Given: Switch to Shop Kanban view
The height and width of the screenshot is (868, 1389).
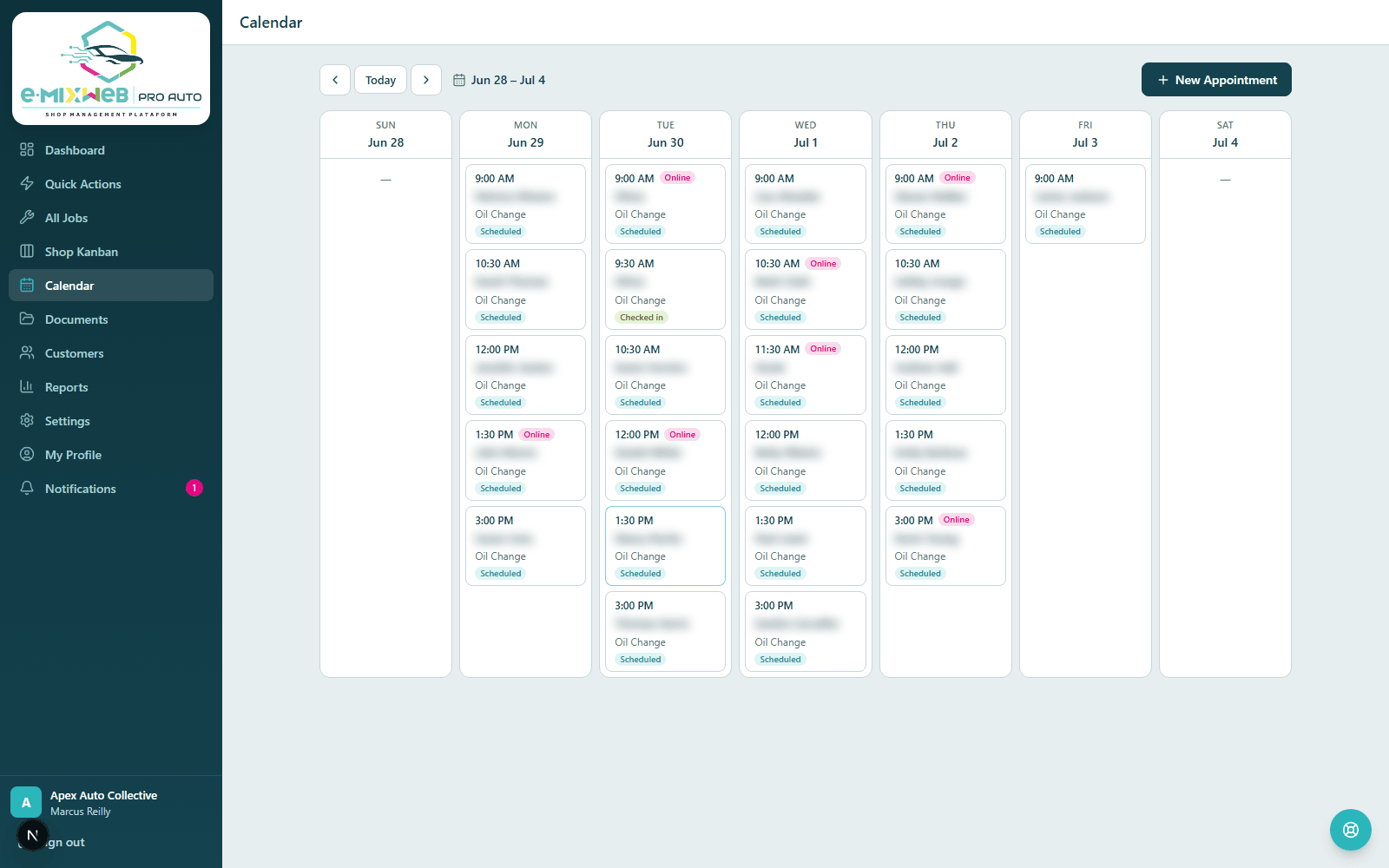Looking at the screenshot, I should pos(111,252).
